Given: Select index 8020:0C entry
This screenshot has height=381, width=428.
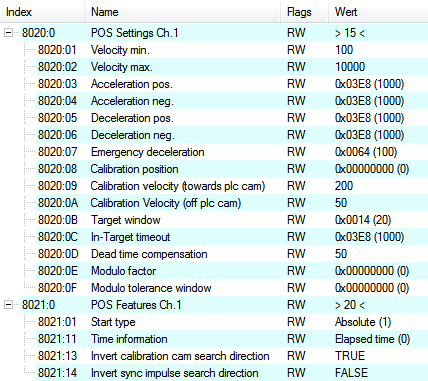Looking at the screenshot, I should pyautogui.click(x=58, y=237).
